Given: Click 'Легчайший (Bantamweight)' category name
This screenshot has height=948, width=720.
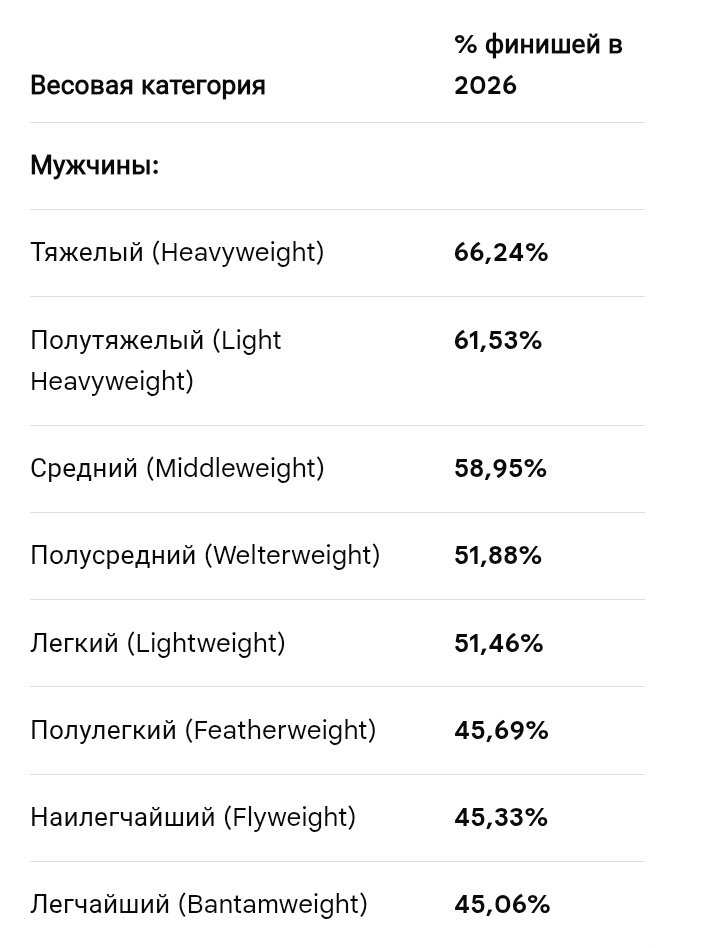Looking at the screenshot, I should [199, 904].
